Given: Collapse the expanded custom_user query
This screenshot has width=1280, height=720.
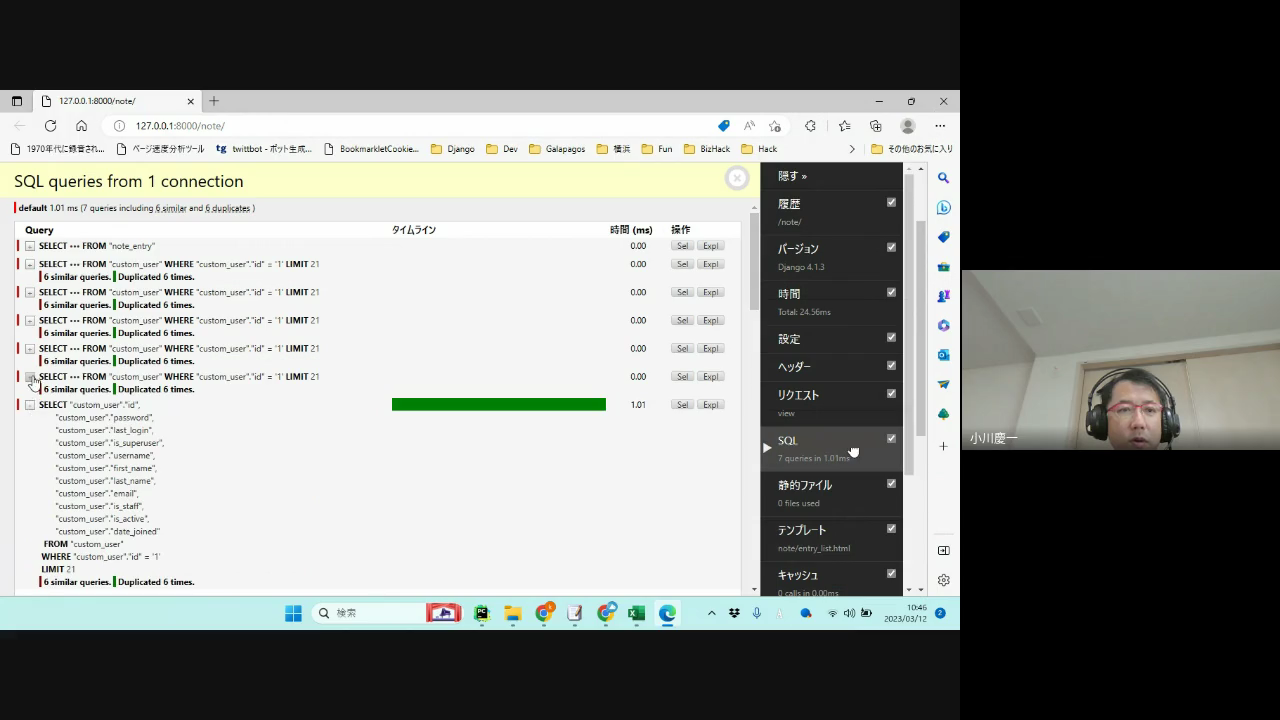Looking at the screenshot, I should click(x=30, y=405).
